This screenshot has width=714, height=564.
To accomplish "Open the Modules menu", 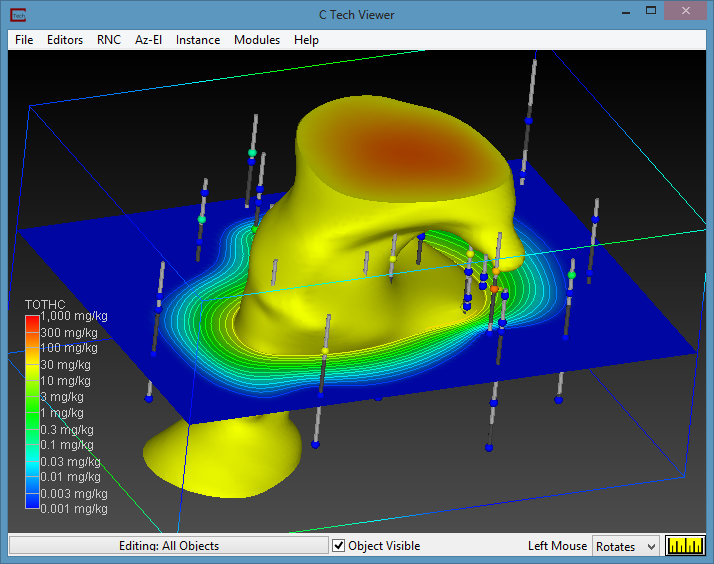I will point(257,40).
